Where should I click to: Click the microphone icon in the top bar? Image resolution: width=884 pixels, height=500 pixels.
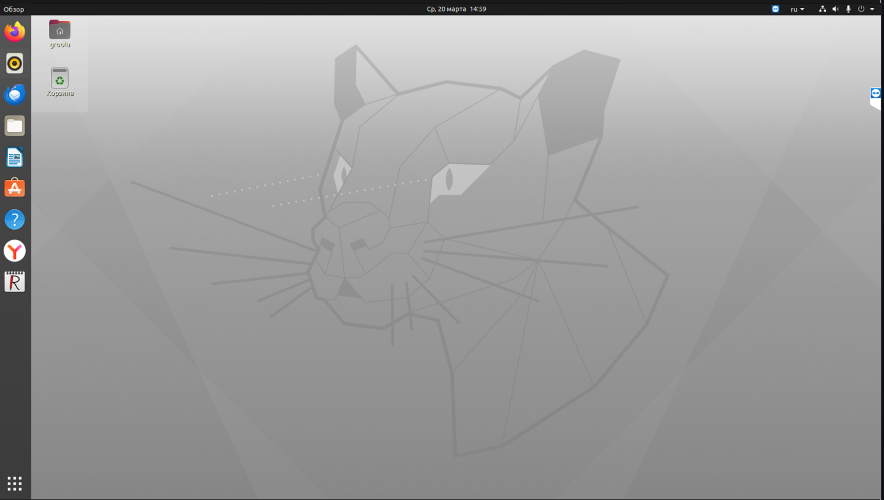point(848,9)
